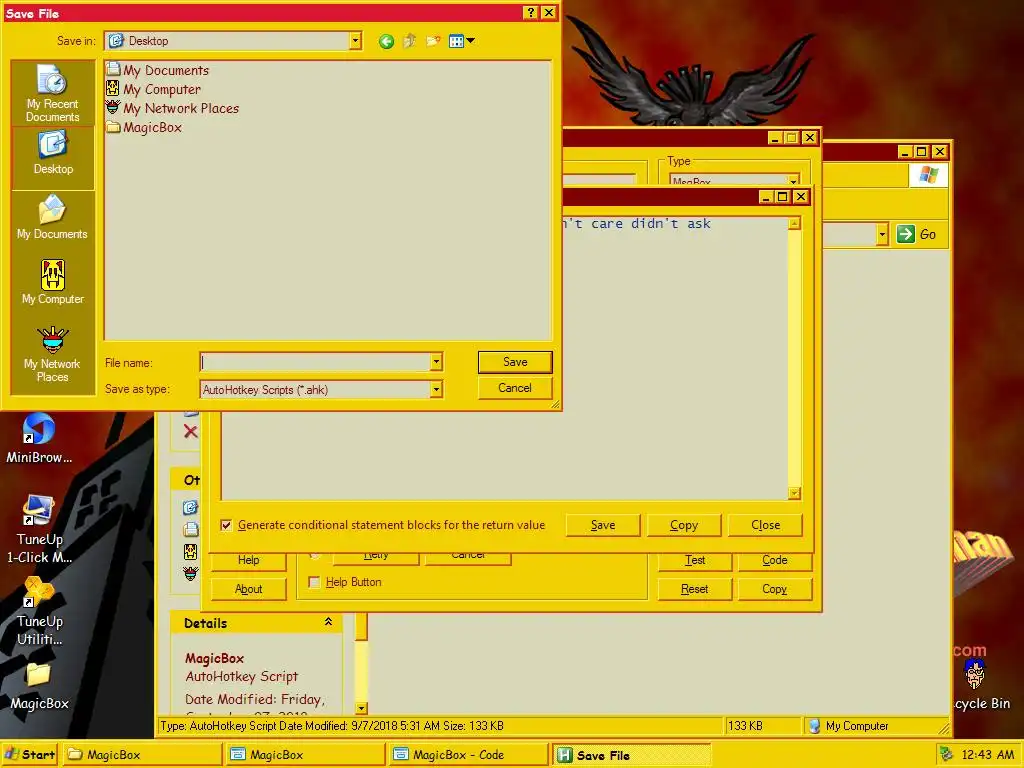
Task: Select My Computer in the file list
Action: point(154,89)
